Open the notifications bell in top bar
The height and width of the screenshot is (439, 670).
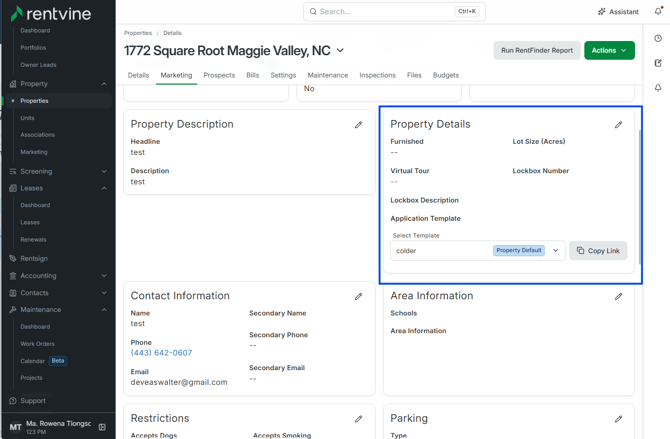(x=658, y=11)
